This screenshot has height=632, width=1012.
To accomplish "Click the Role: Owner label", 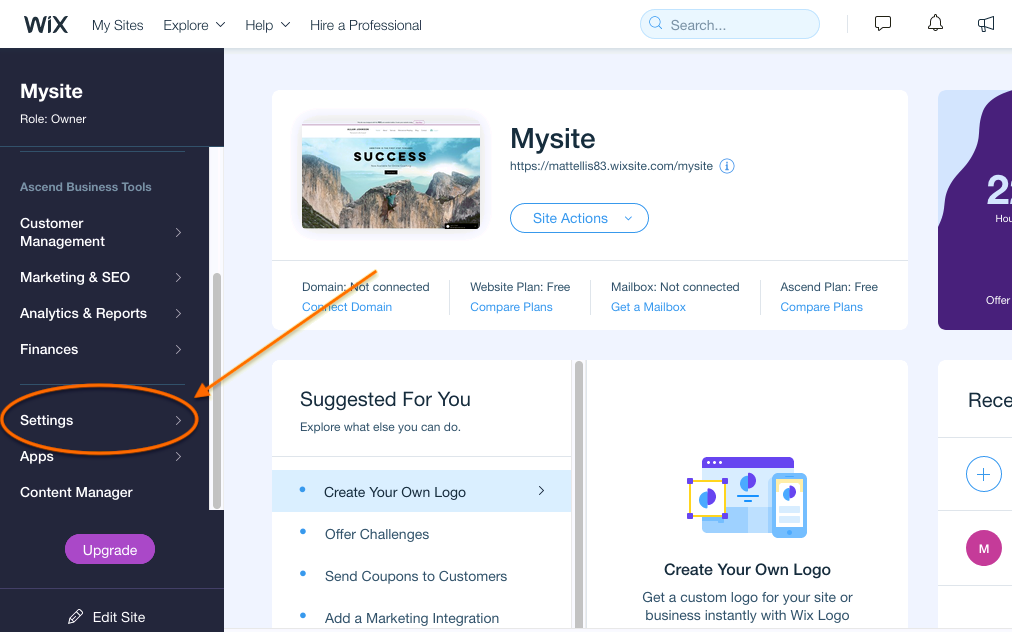I will [53, 119].
